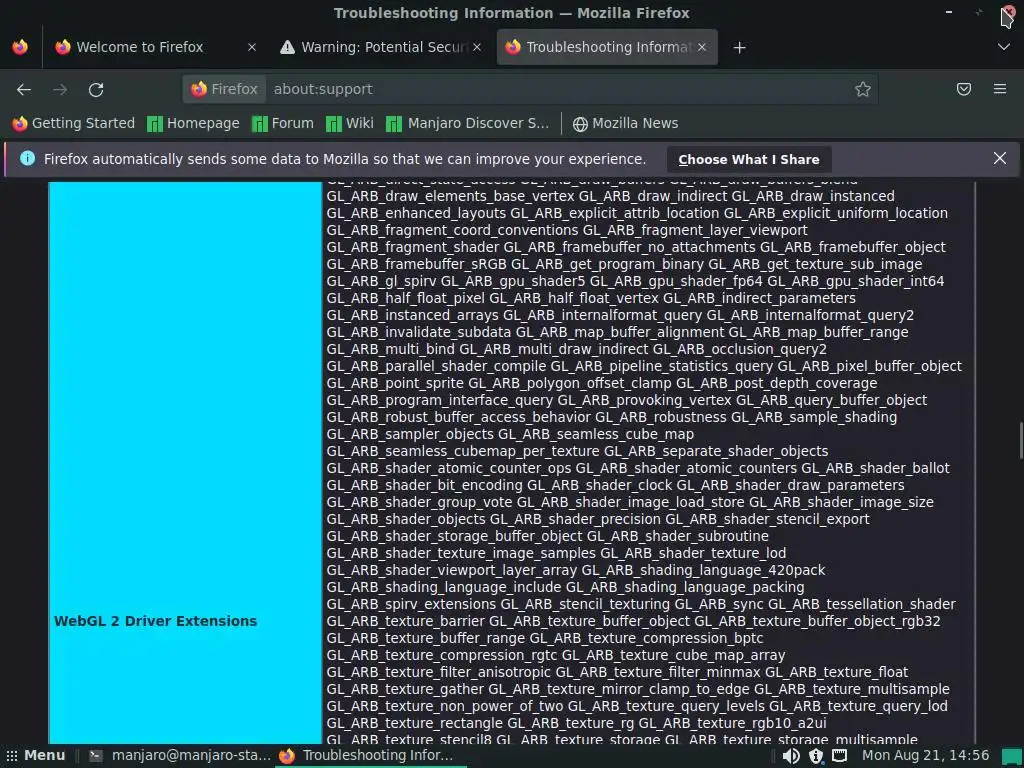Open the Homepage bookmark
Screen dimensions: 1024x768
193,123
